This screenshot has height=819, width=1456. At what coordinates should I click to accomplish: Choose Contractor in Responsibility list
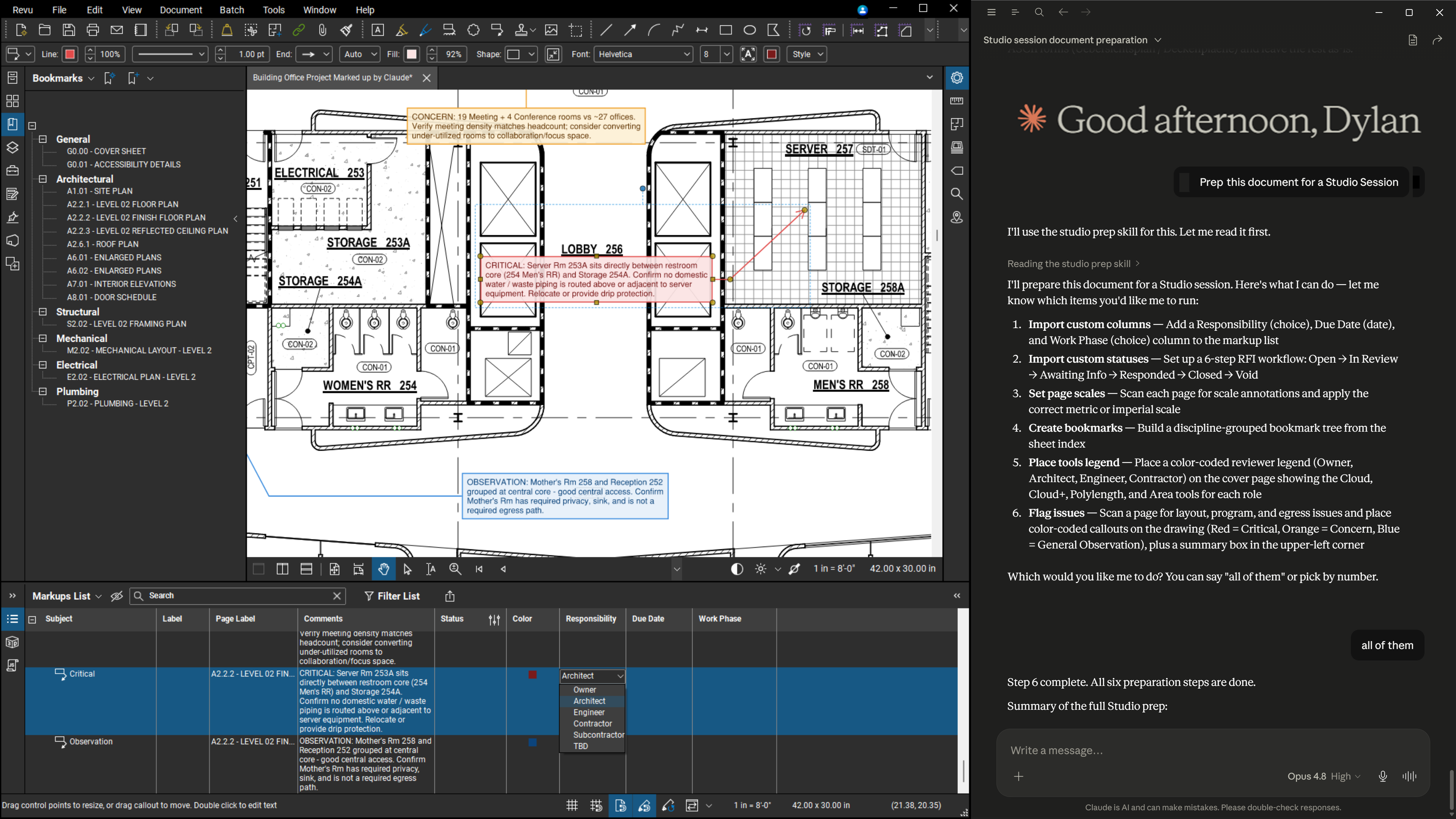point(592,723)
